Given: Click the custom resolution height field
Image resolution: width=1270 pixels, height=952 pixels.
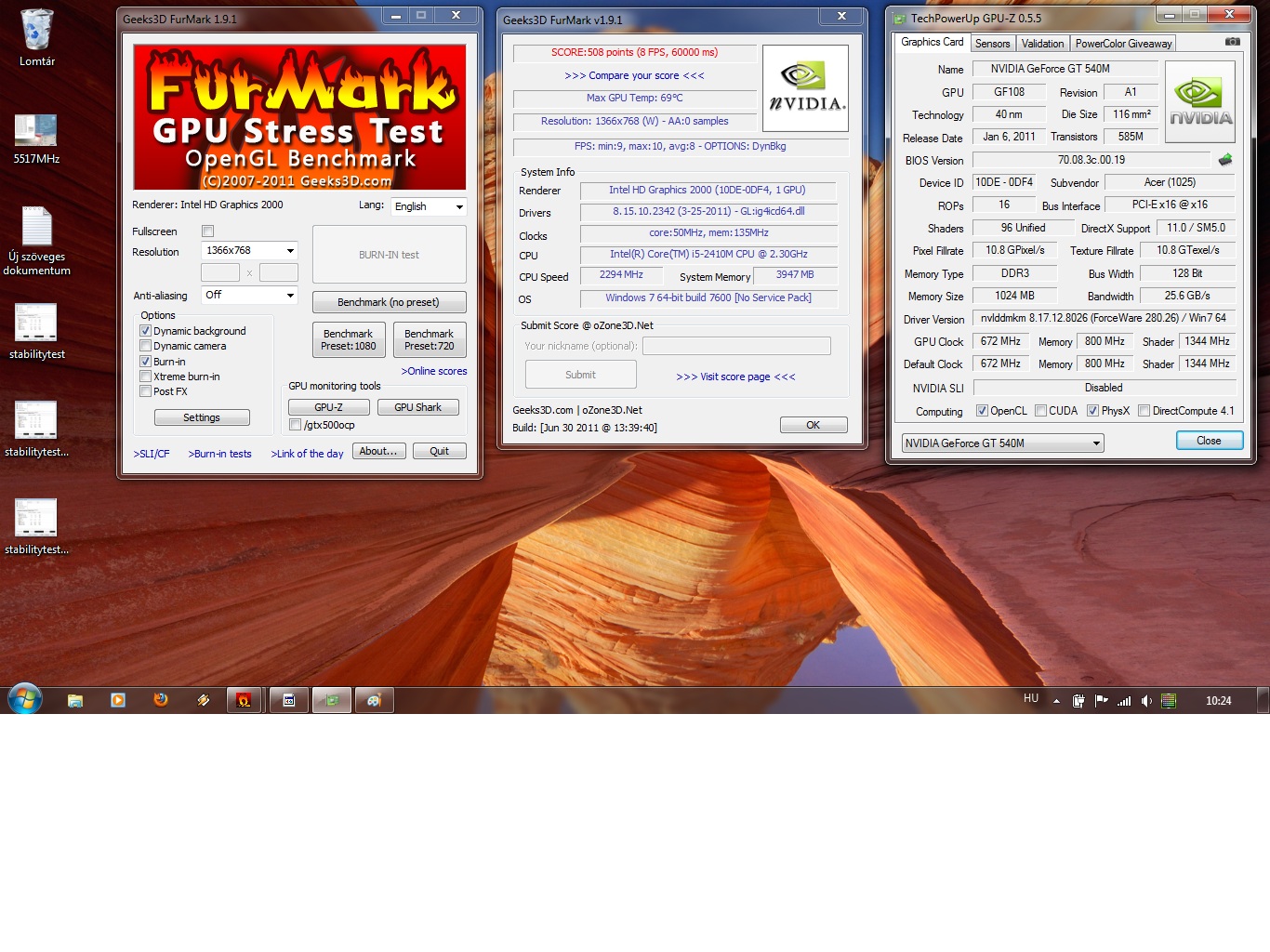Looking at the screenshot, I should coord(279,272).
